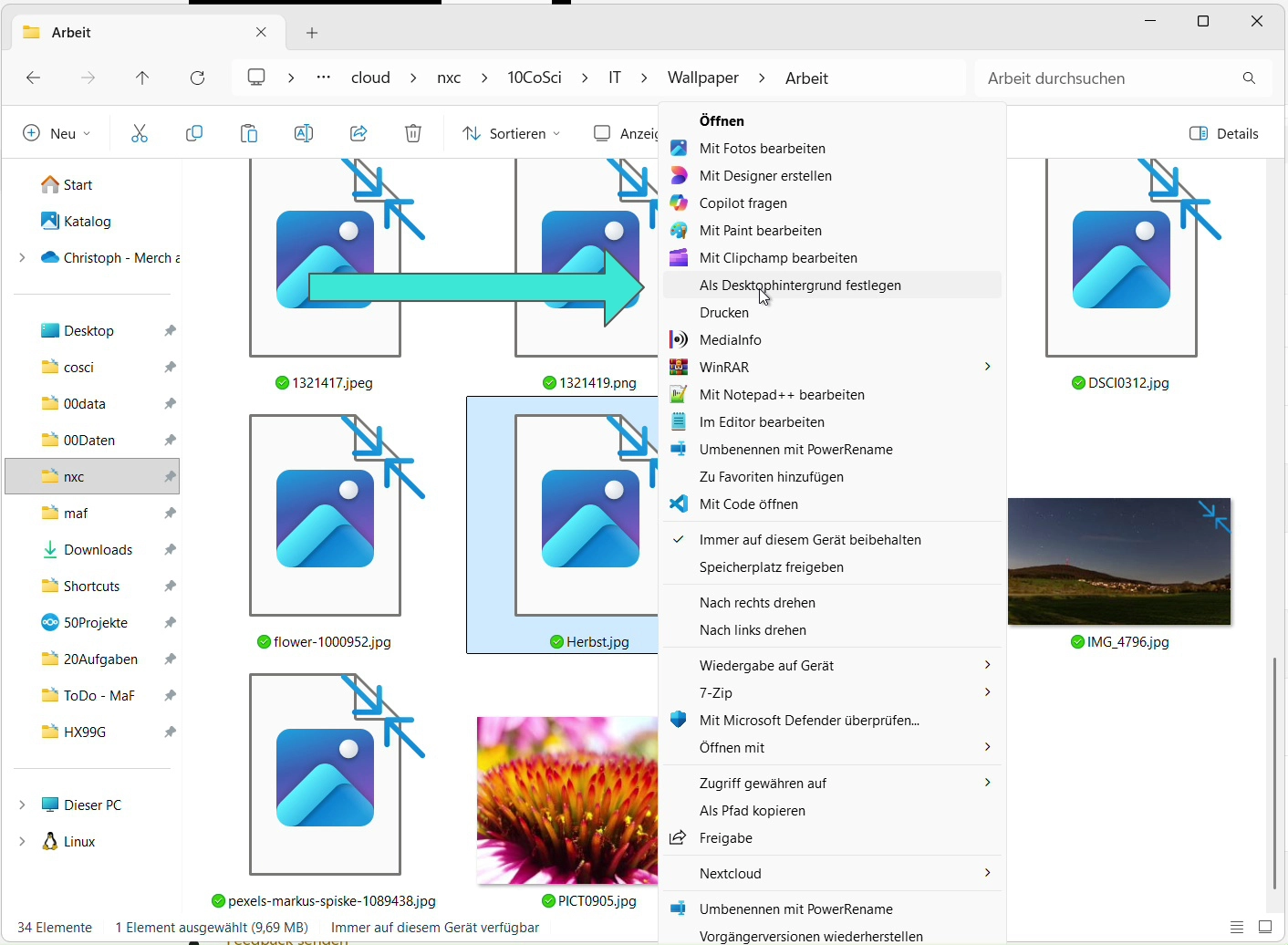Click Öffnen at top of context menu

pos(832,120)
